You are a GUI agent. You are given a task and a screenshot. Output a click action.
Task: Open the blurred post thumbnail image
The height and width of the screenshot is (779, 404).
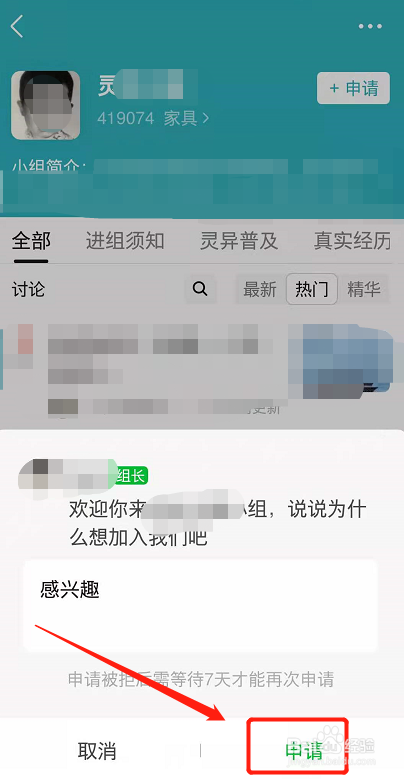(348, 361)
